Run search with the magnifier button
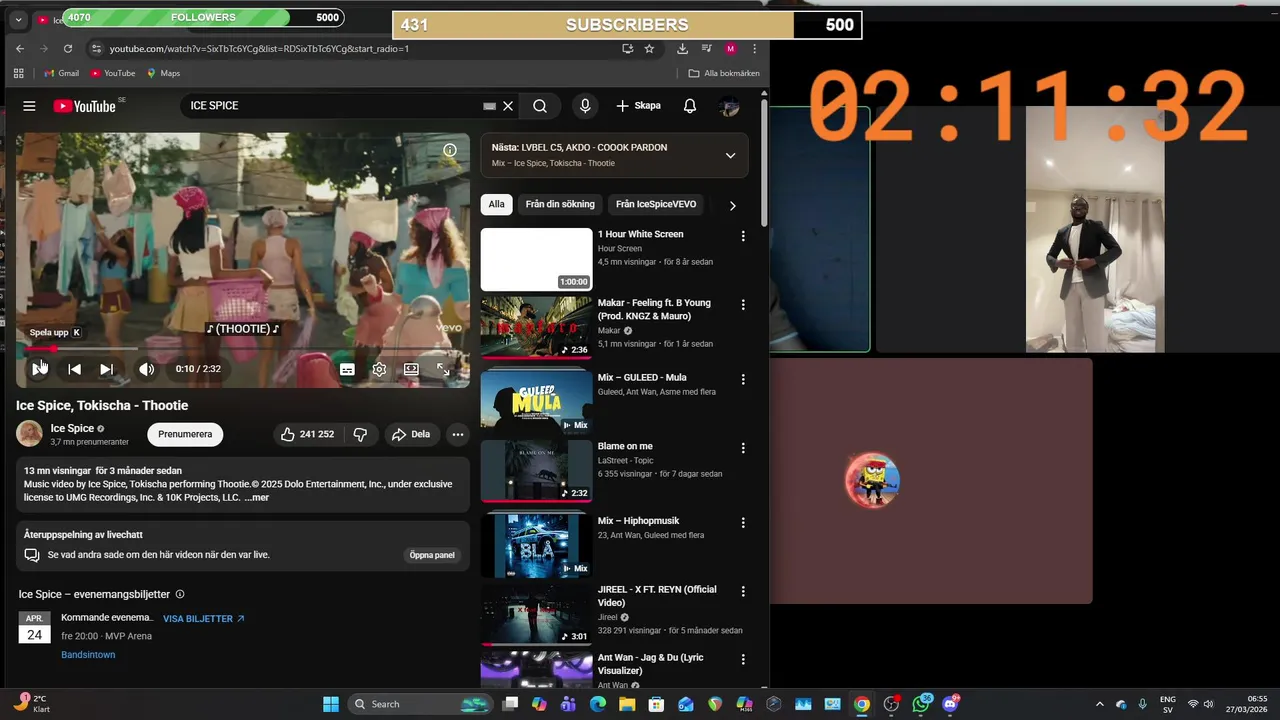Image resolution: width=1280 pixels, height=720 pixels. tap(540, 106)
